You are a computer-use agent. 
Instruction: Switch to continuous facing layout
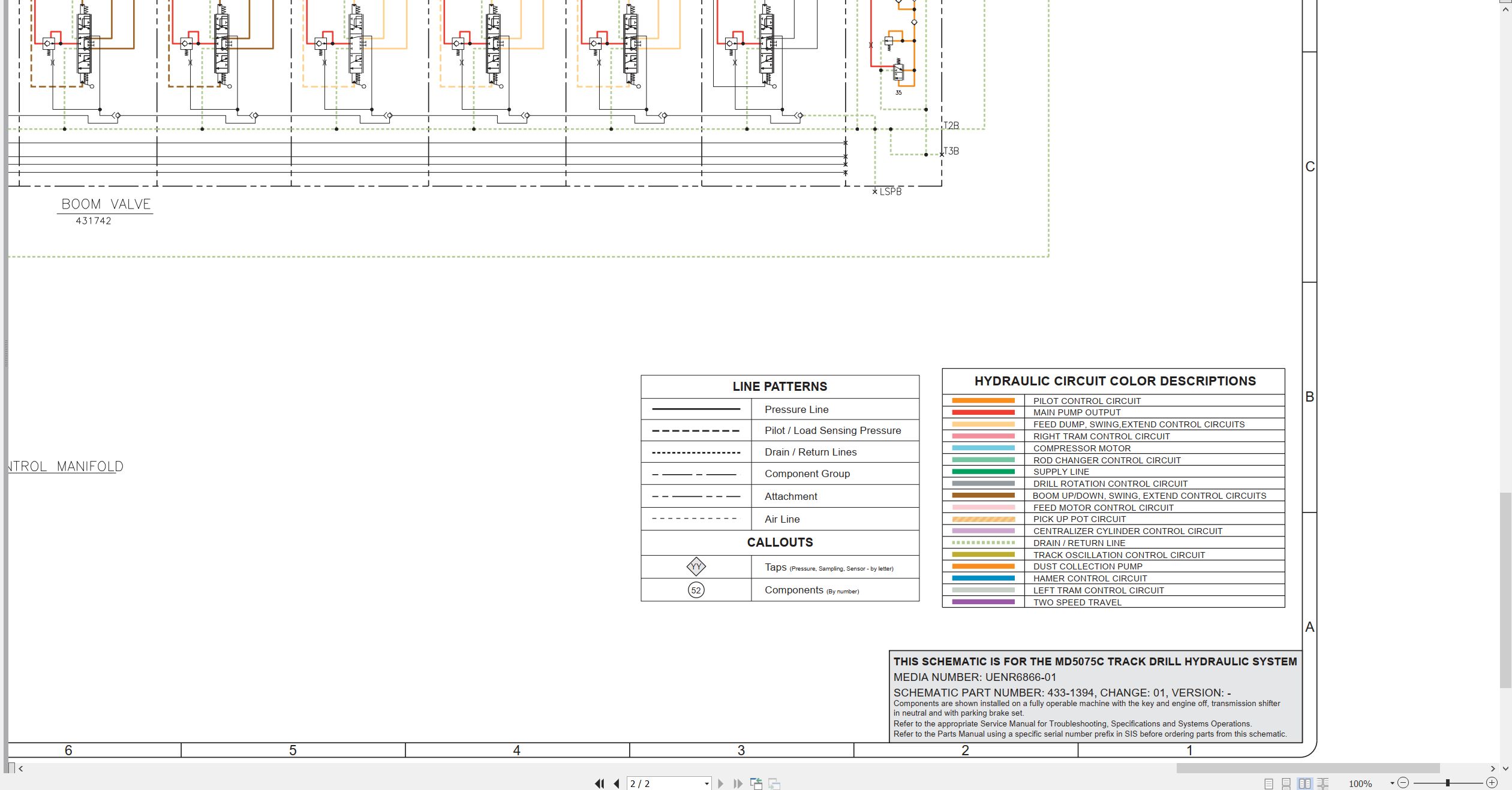pos(1322,783)
